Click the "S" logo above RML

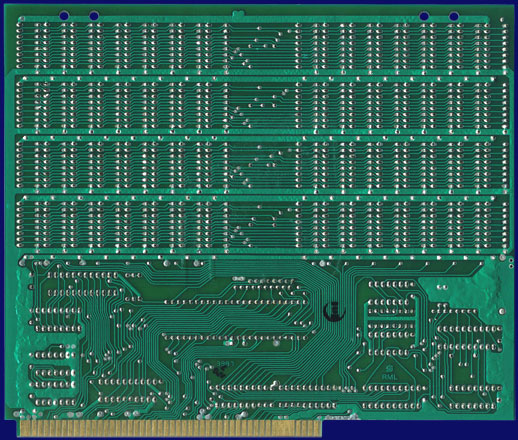(389, 368)
